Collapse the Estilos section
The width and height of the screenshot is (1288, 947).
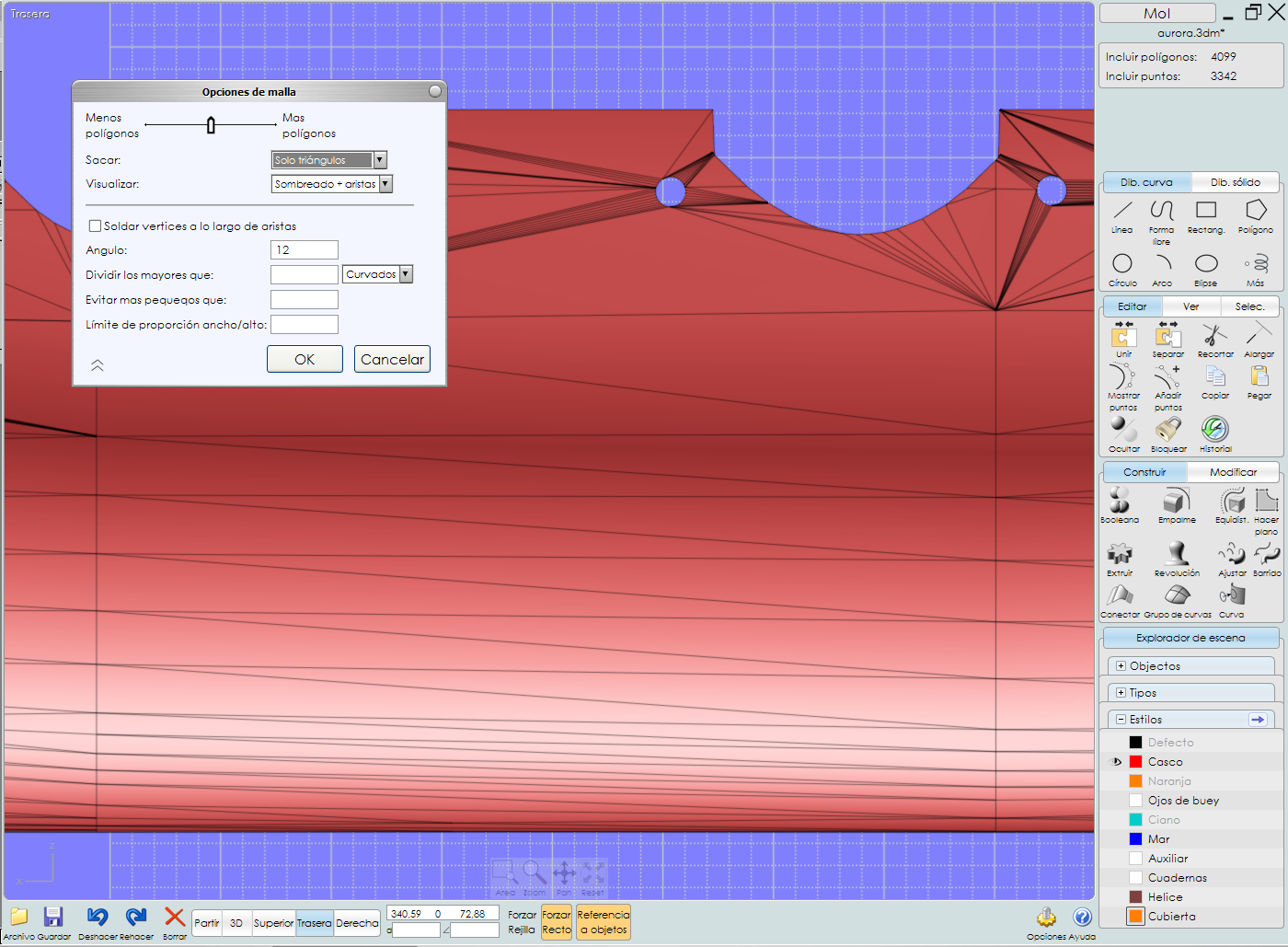tap(1121, 719)
